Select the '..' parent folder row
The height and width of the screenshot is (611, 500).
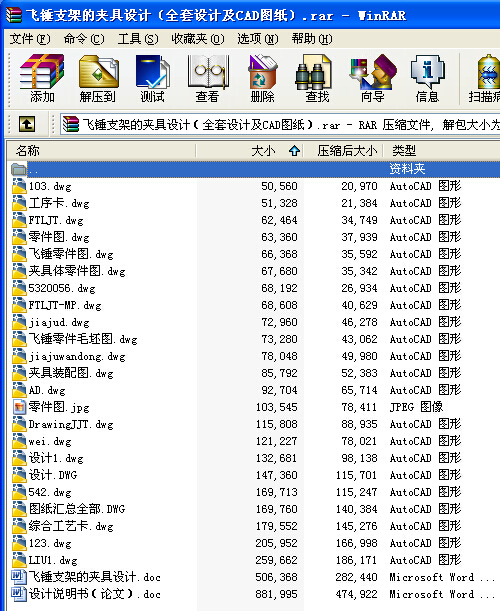pos(254,169)
